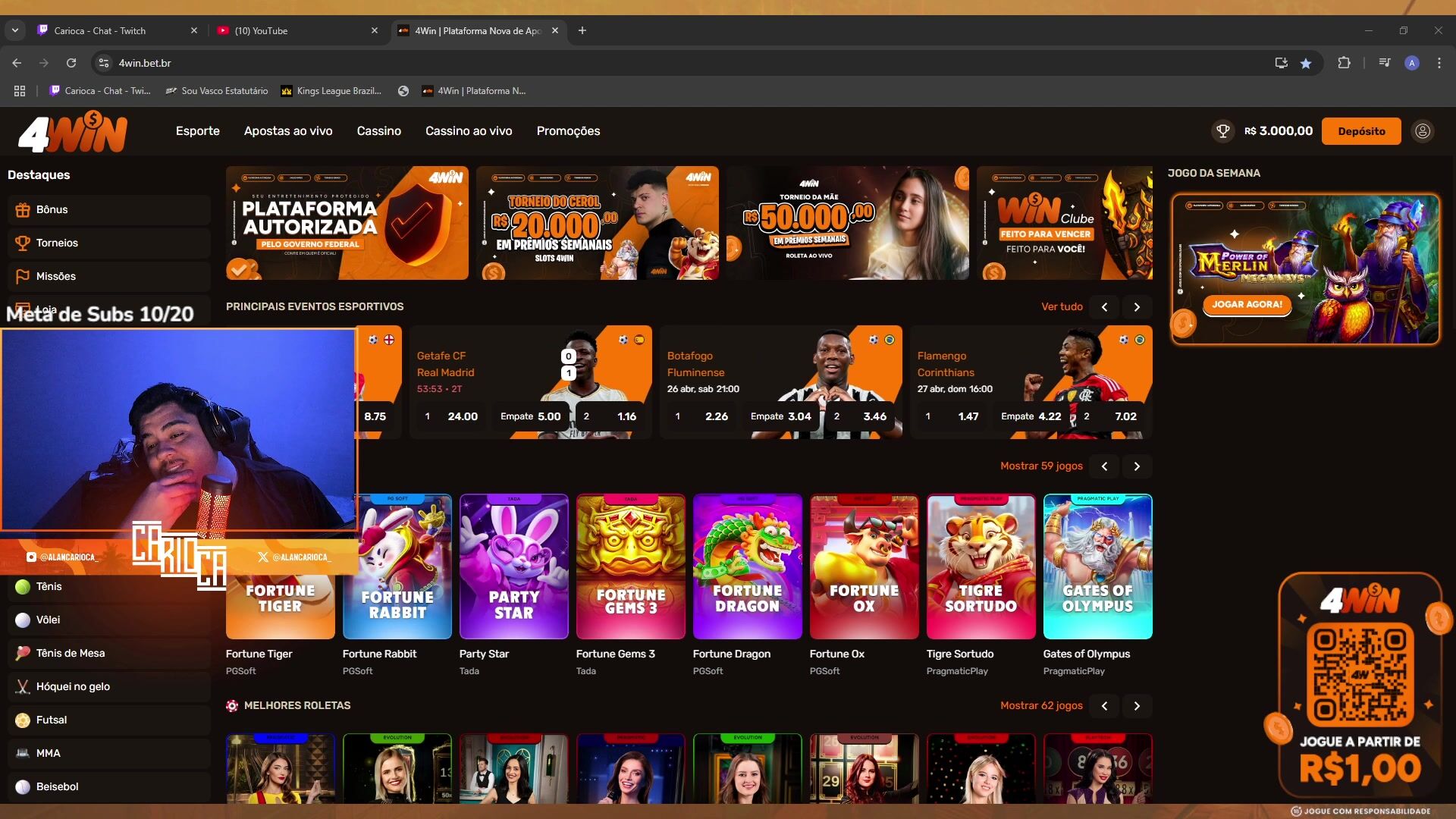Open Tigre Sortudo game thumbnail

[x=981, y=566]
